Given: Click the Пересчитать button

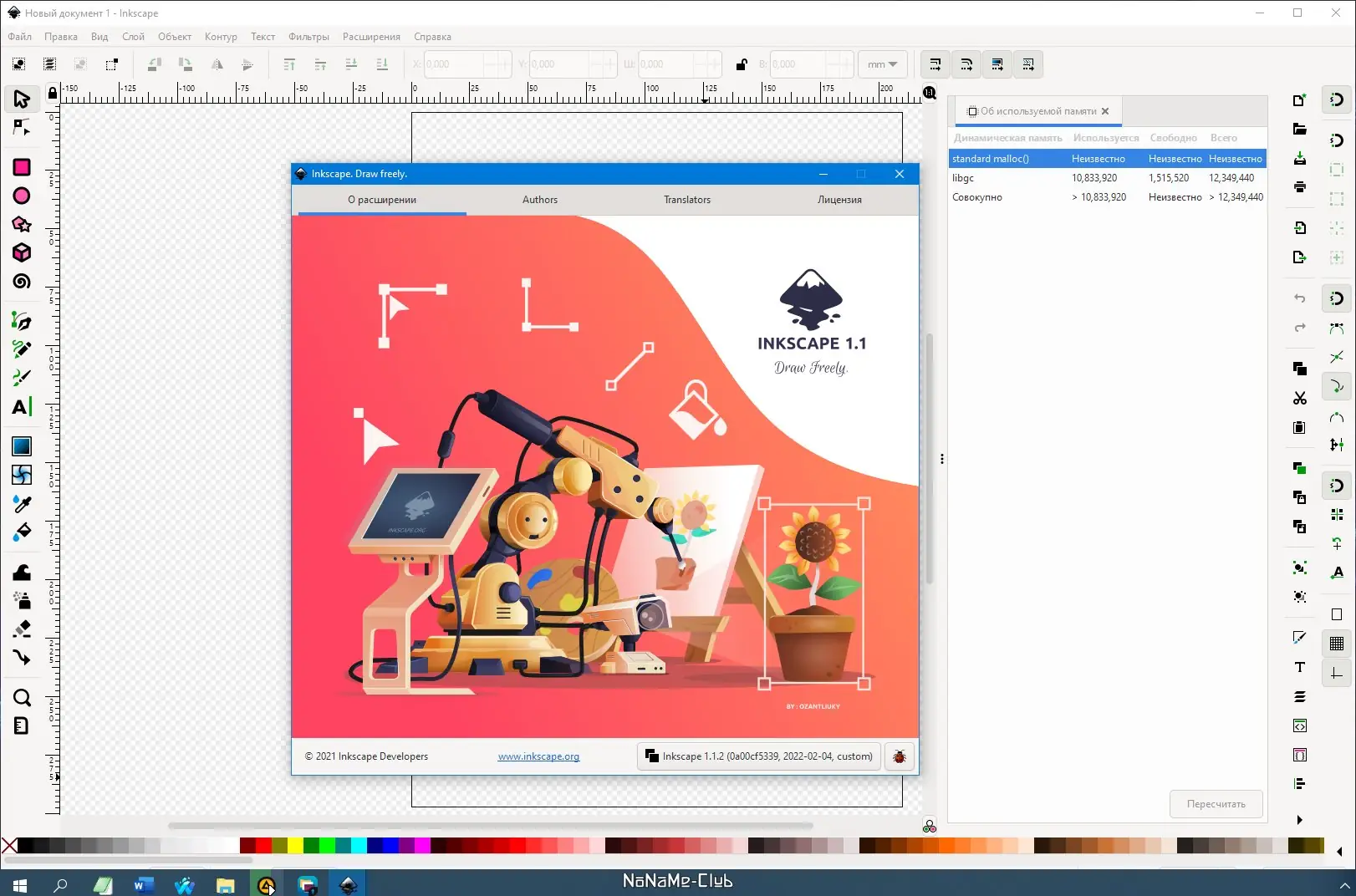Looking at the screenshot, I should [x=1216, y=804].
